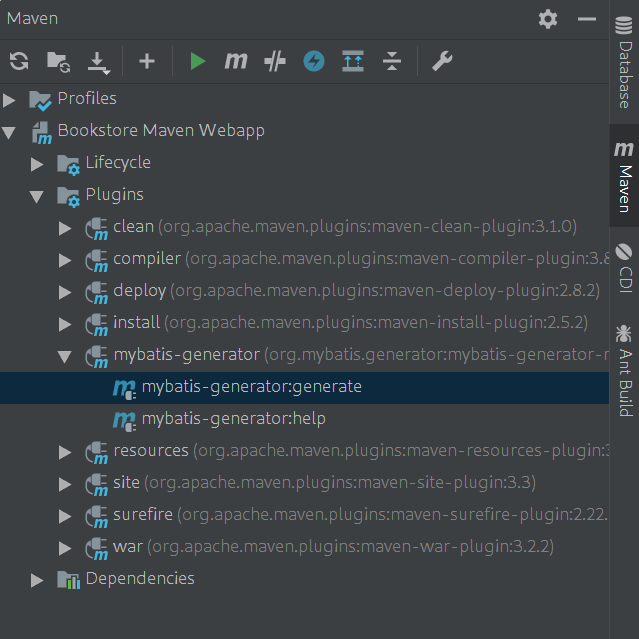
Task: Select the 'Lifecycle' label
Action: tap(118, 163)
